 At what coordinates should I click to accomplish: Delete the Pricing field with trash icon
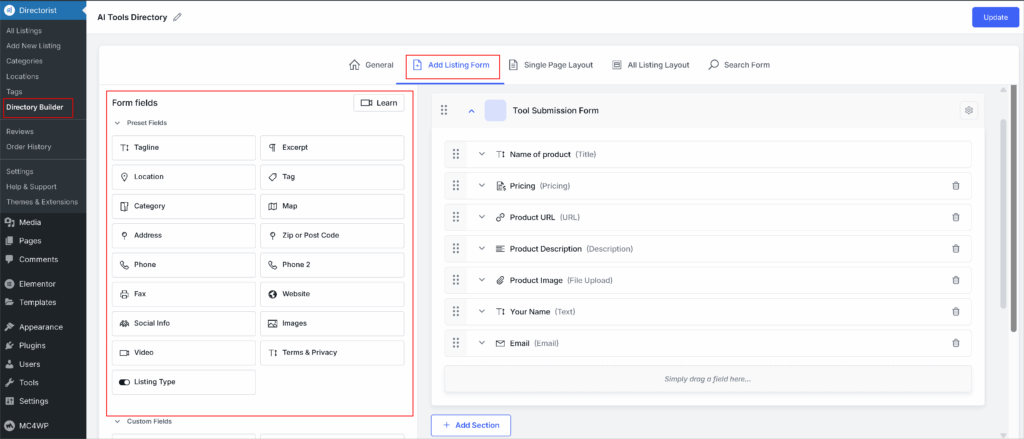pos(955,186)
